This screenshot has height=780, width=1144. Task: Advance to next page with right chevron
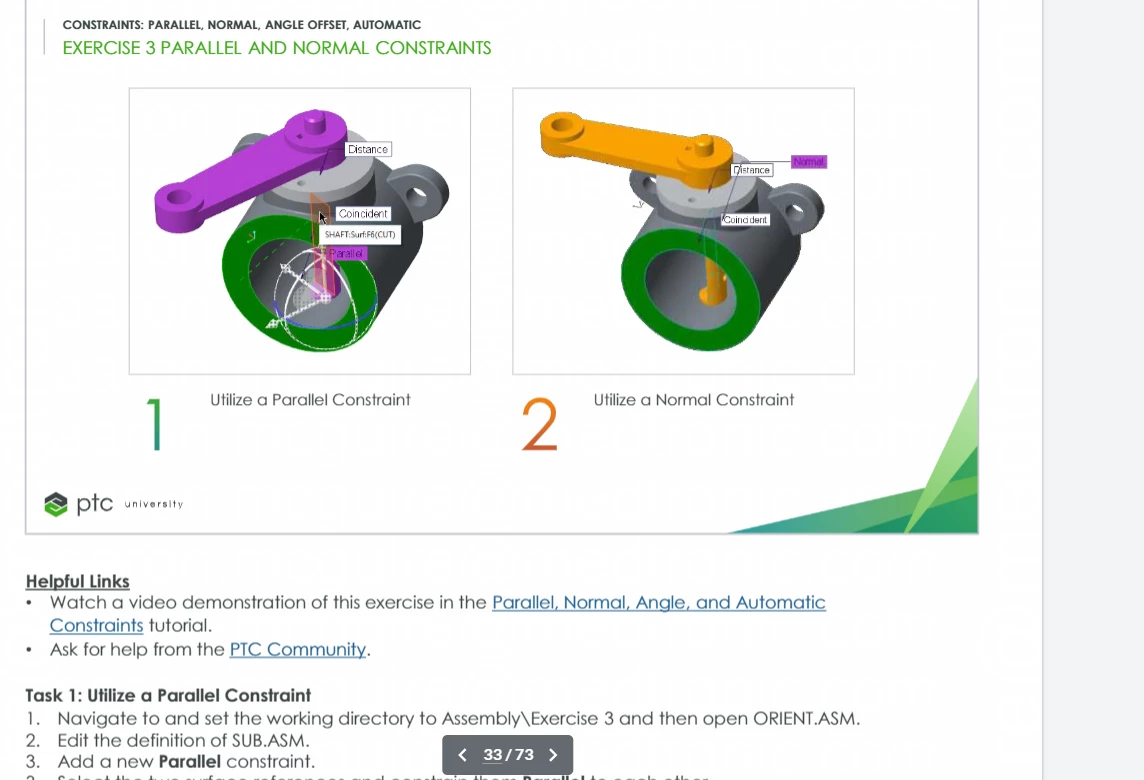pos(553,755)
